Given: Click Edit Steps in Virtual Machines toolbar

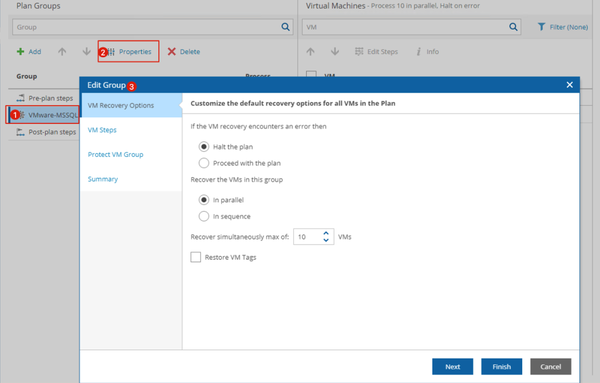Looking at the screenshot, I should (x=377, y=52).
